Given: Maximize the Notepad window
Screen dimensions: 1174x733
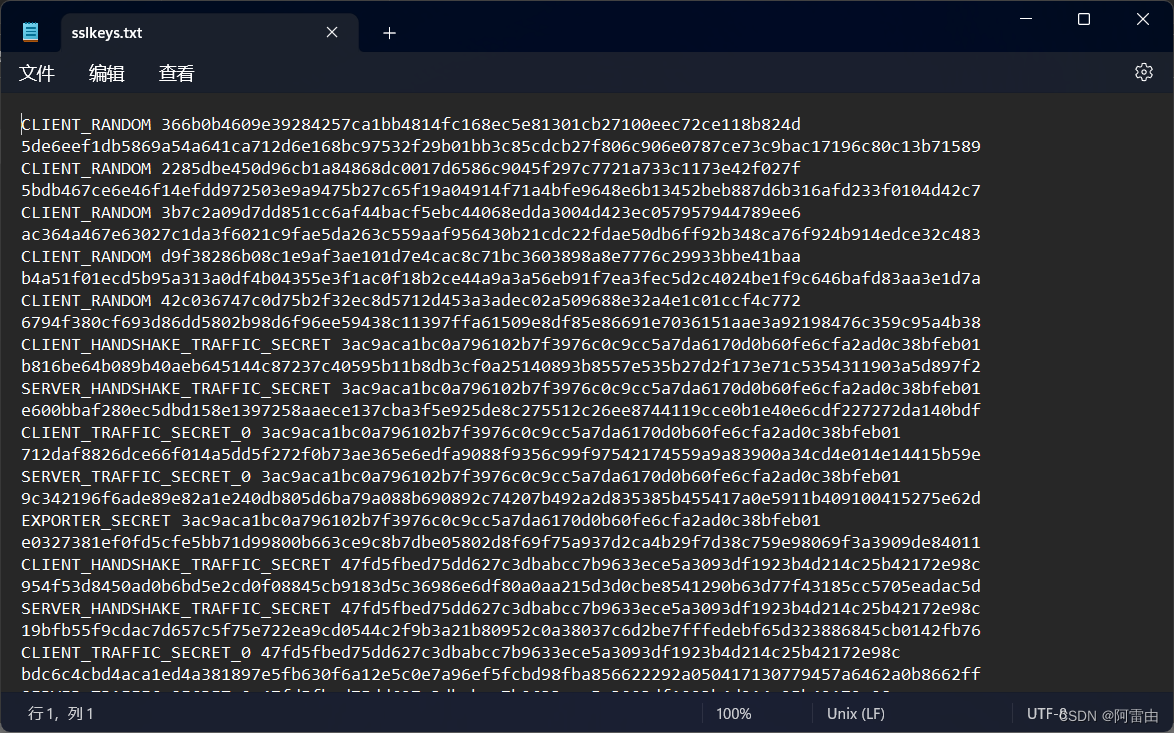Looking at the screenshot, I should click(1083, 19).
